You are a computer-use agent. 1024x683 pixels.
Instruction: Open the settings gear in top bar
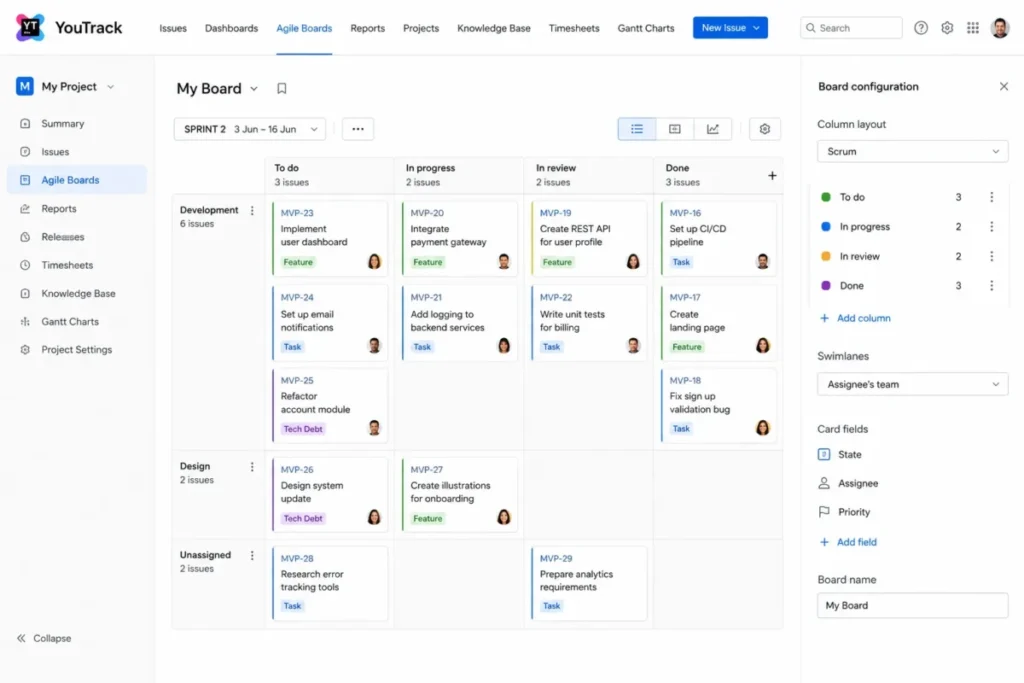(x=947, y=28)
